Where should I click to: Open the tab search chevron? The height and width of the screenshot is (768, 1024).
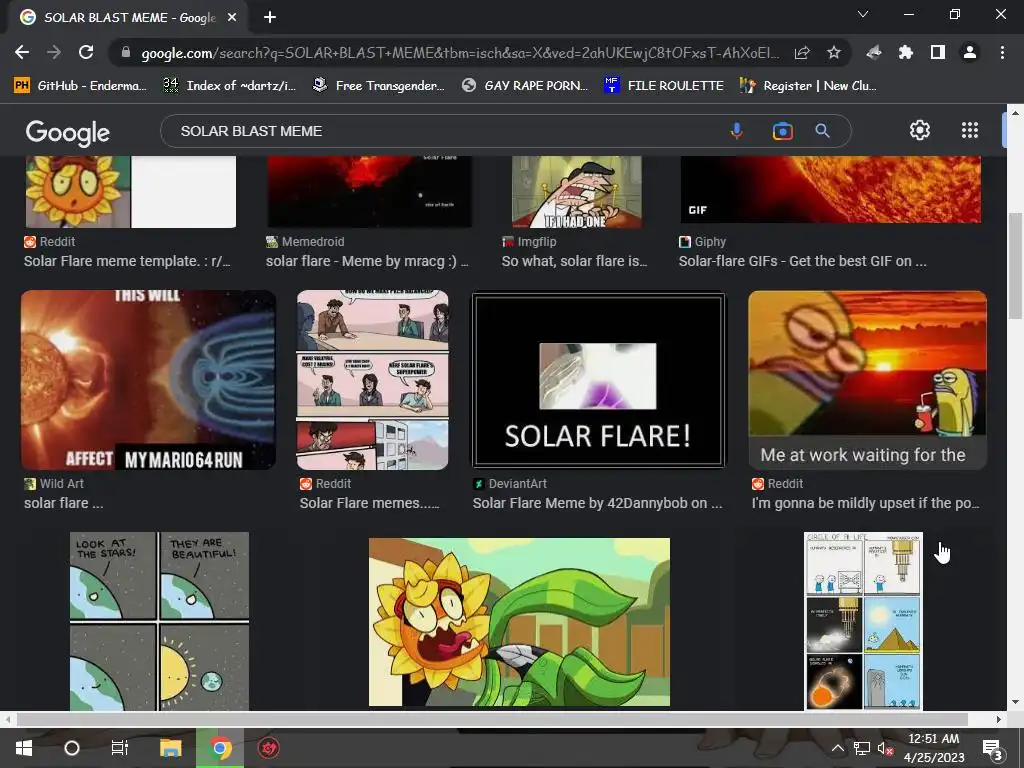(x=863, y=14)
